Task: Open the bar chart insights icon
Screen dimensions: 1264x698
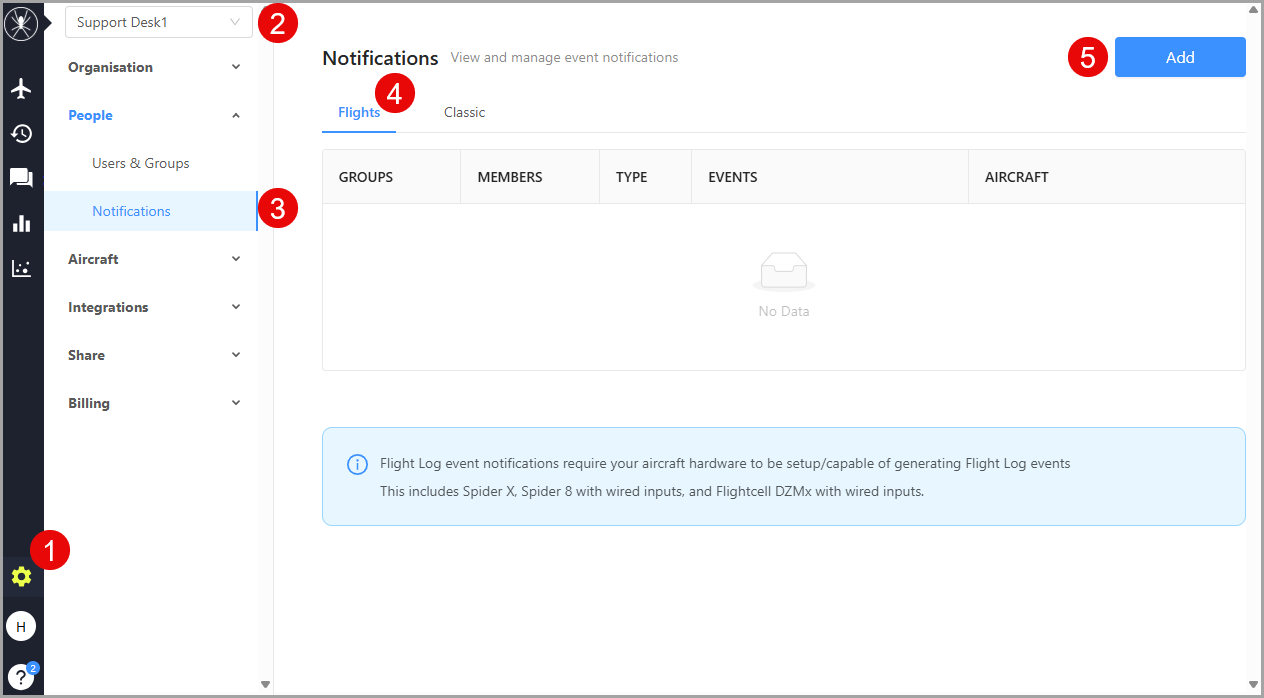Action: [x=21, y=223]
